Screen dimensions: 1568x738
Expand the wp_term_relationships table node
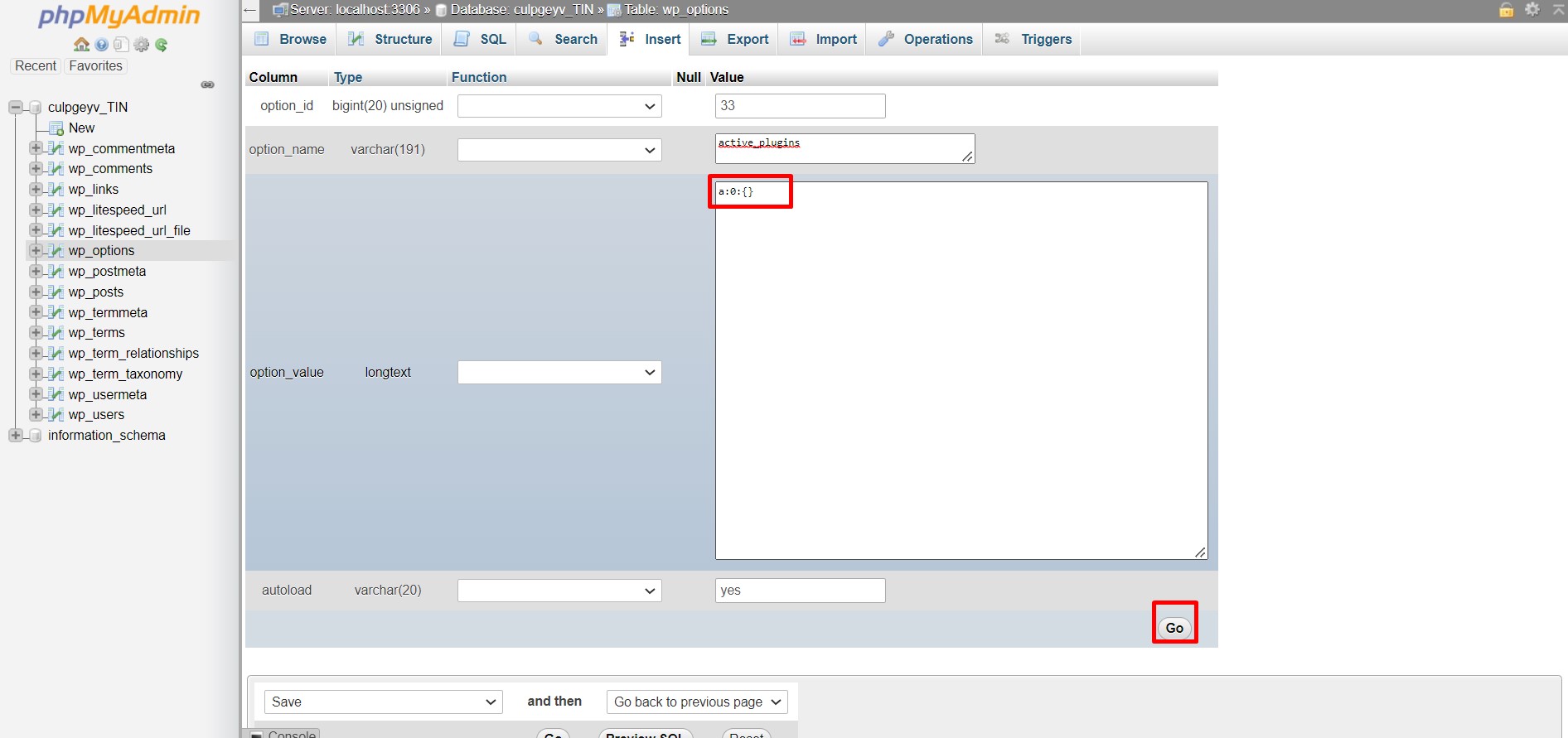[36, 353]
